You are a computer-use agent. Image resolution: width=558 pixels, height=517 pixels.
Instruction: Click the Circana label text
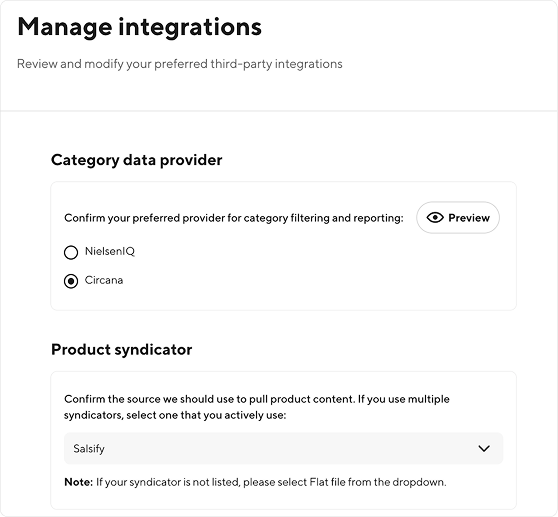click(104, 280)
